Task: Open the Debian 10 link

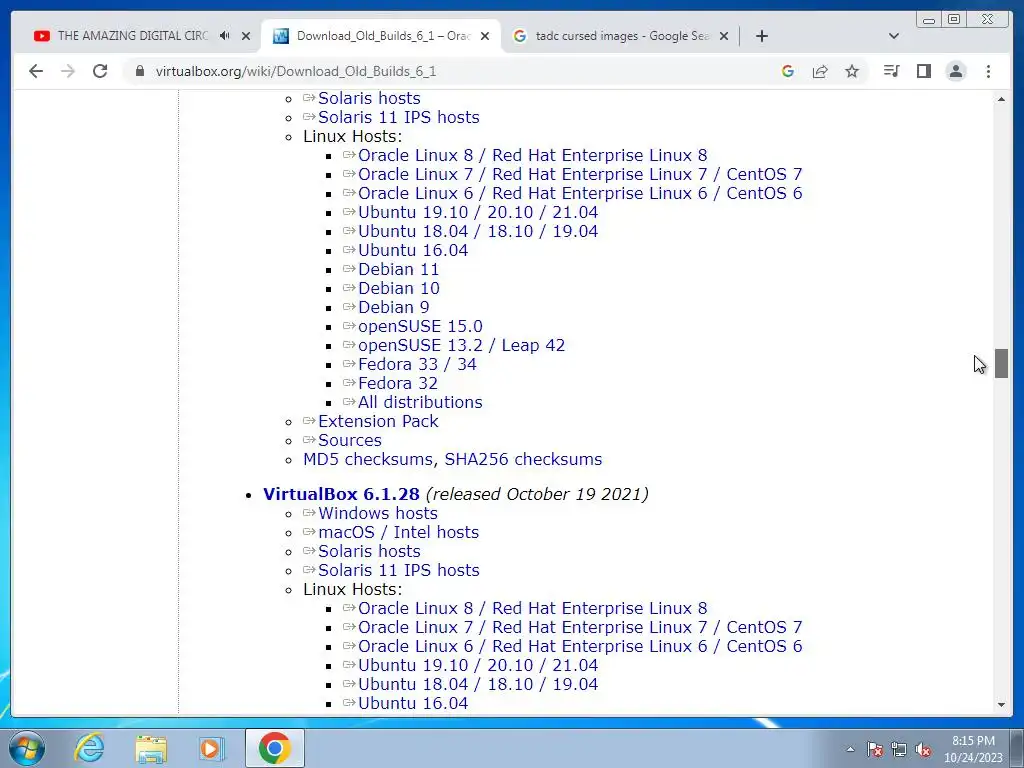Action: 398,289
